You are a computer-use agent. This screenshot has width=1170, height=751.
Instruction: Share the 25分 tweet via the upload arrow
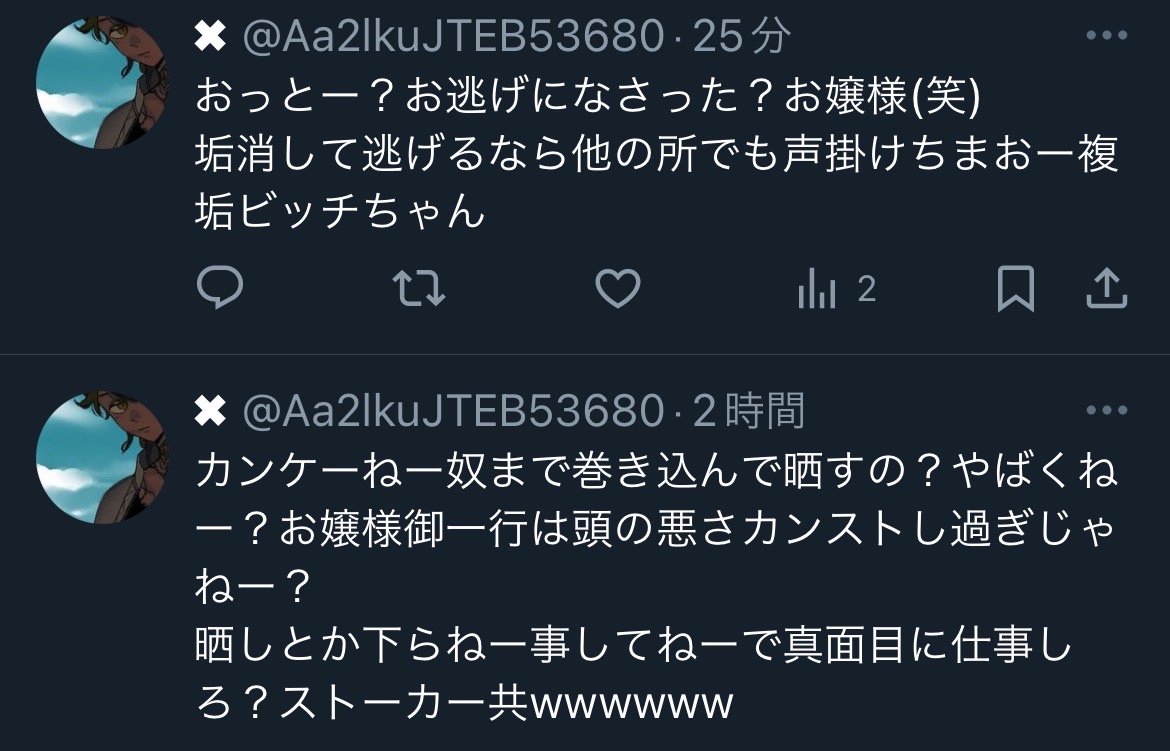pos(1107,289)
